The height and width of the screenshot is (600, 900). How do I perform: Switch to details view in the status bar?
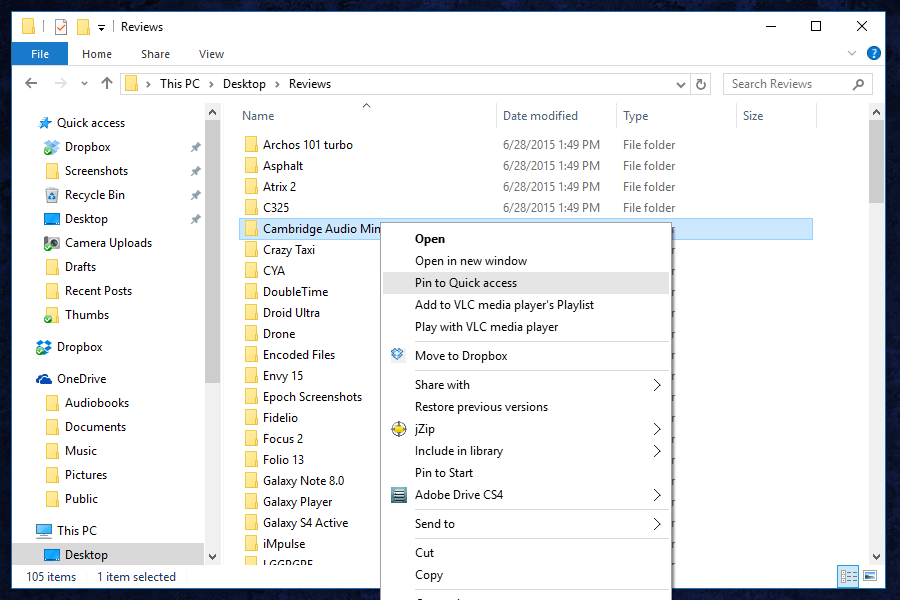click(848, 576)
